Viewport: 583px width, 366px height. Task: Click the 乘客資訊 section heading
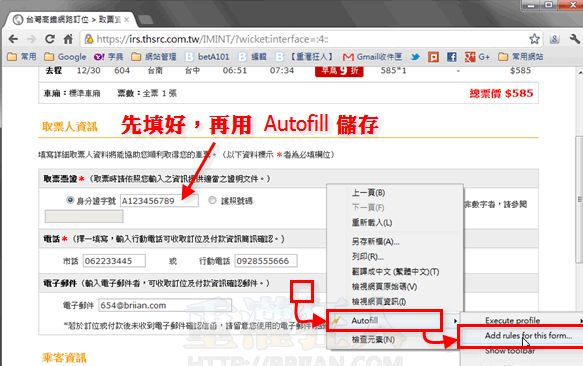pos(64,358)
